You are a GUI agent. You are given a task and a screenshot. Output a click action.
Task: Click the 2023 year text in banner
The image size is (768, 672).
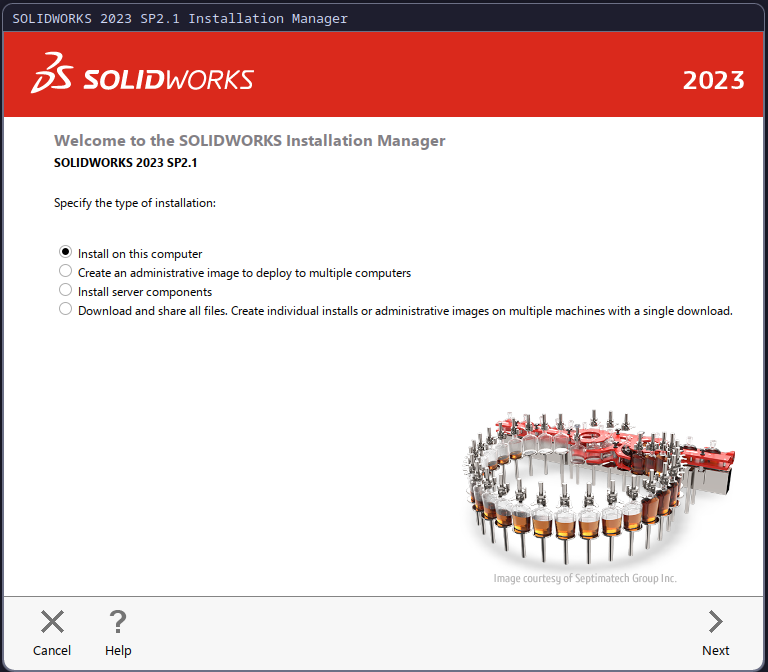coord(714,80)
